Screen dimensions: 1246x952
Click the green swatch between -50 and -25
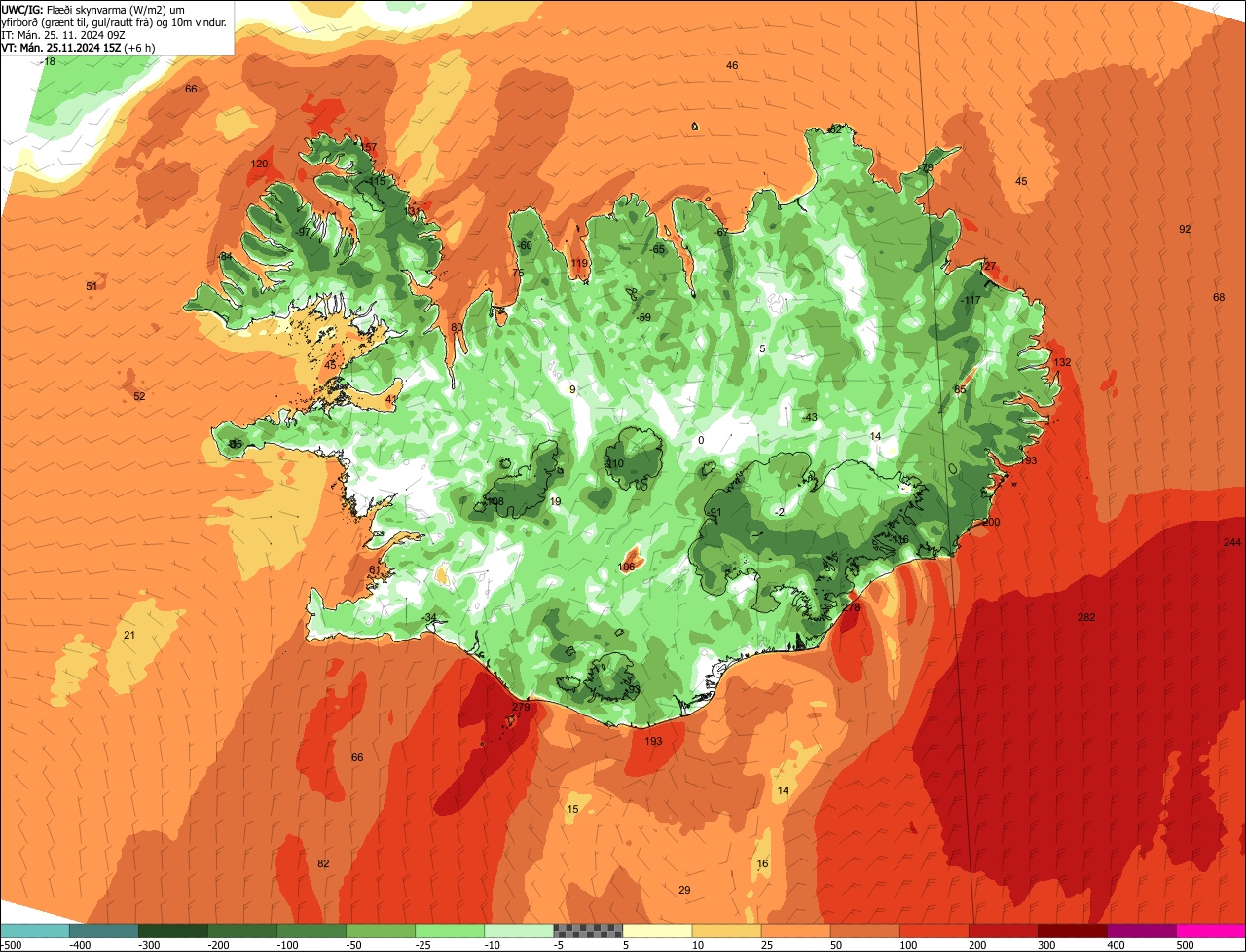(x=381, y=931)
